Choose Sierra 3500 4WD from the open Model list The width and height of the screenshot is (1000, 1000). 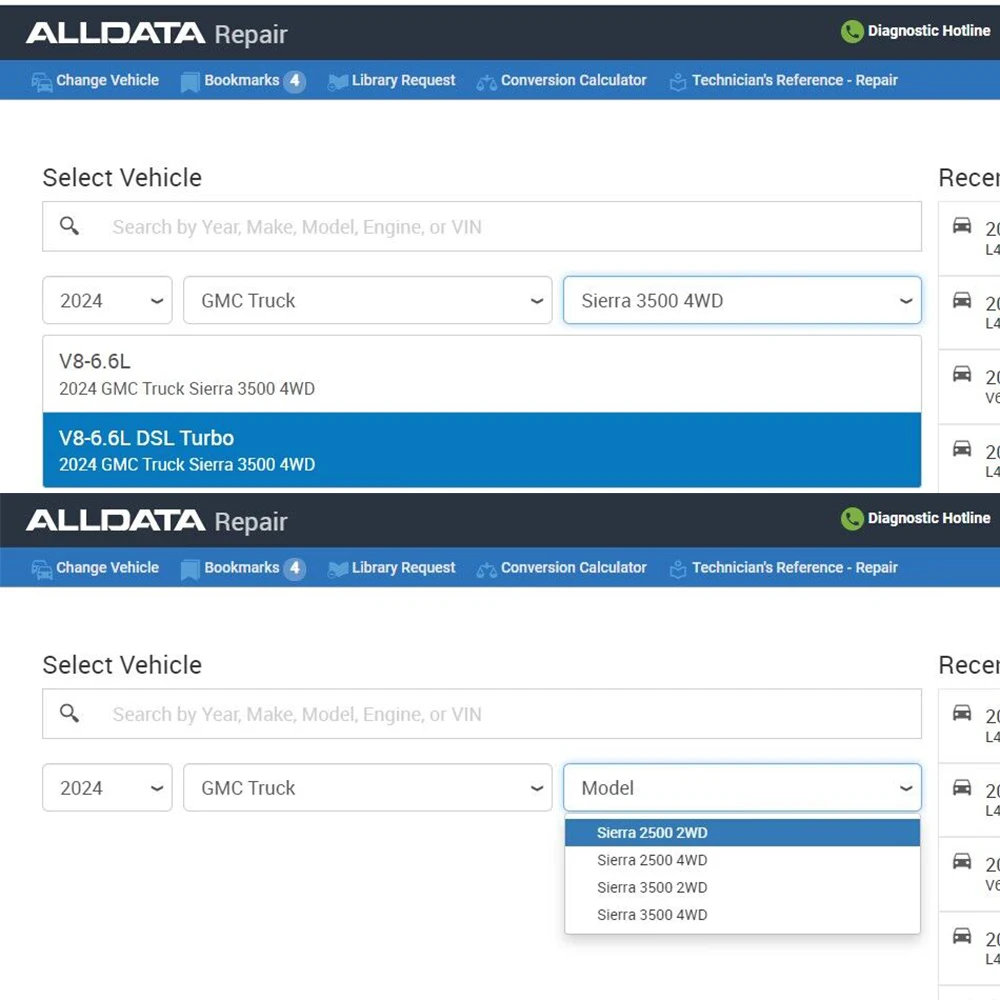pyautogui.click(x=742, y=915)
